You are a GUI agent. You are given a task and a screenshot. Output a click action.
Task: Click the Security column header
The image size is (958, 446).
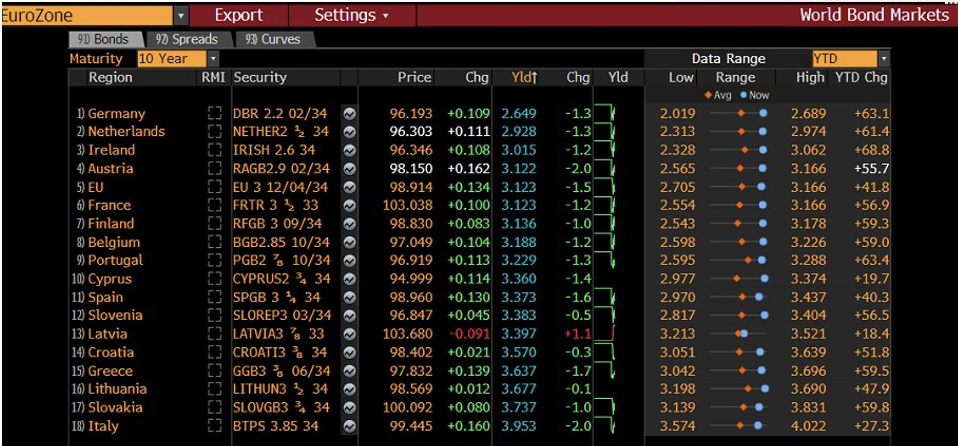(x=260, y=78)
